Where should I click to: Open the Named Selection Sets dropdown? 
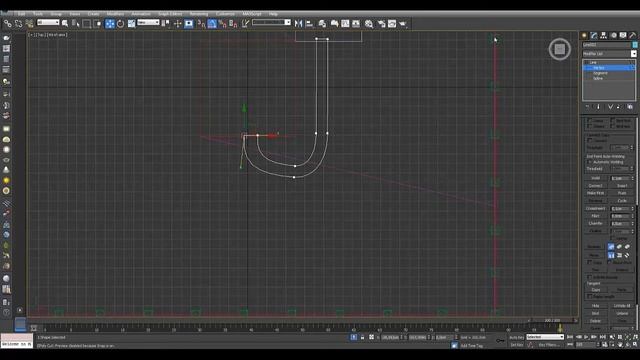pyautogui.click(x=271, y=22)
